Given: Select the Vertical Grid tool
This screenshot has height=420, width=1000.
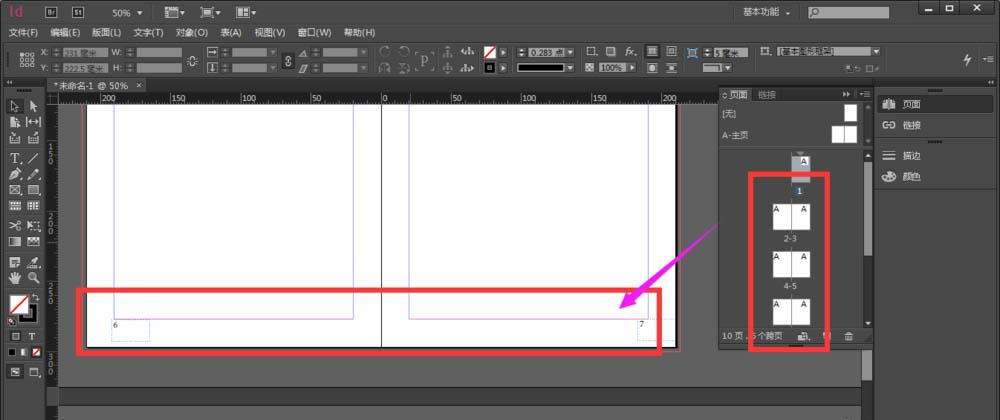Looking at the screenshot, I should [x=34, y=206].
